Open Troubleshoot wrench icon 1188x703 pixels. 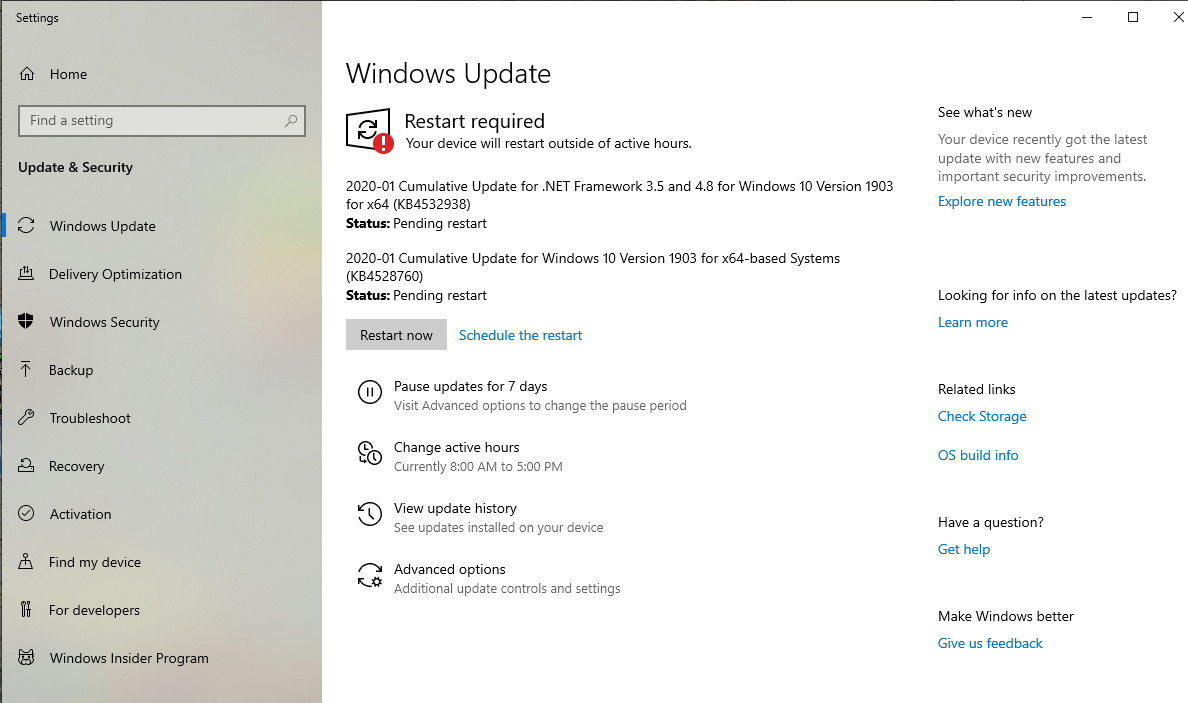(x=27, y=418)
